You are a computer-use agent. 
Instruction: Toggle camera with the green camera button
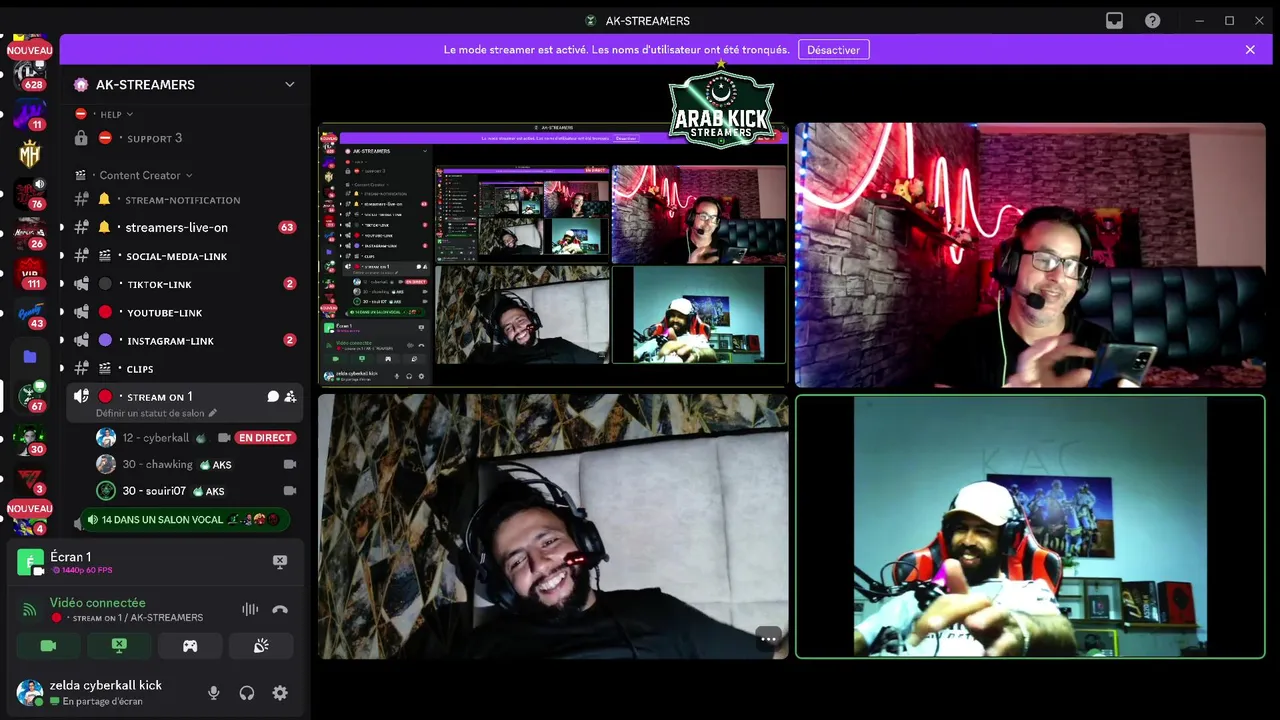[x=48, y=646]
